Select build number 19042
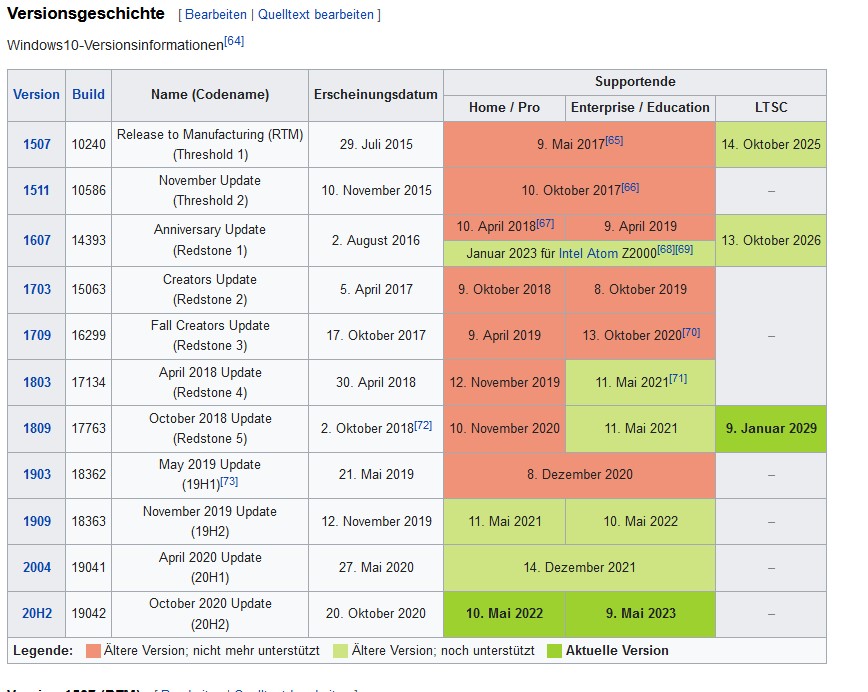 [x=89, y=613]
